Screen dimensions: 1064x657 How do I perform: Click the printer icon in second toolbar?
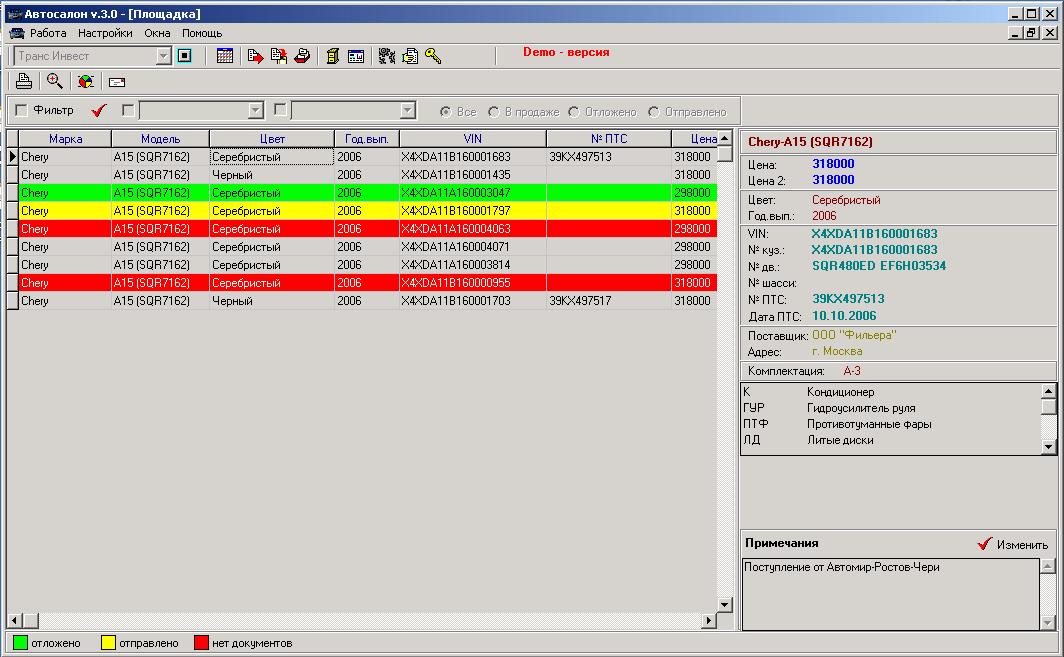click(24, 81)
